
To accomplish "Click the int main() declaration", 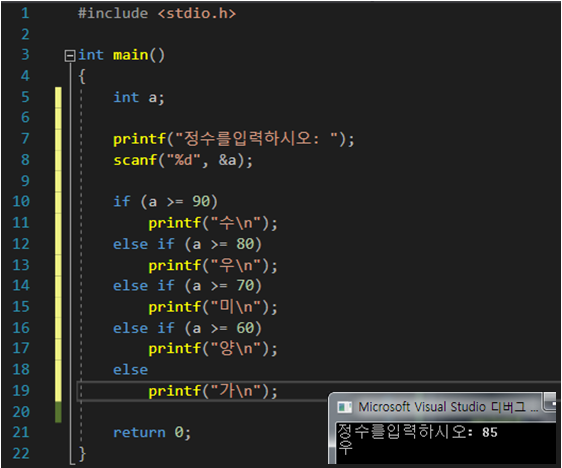I will click(x=121, y=55).
